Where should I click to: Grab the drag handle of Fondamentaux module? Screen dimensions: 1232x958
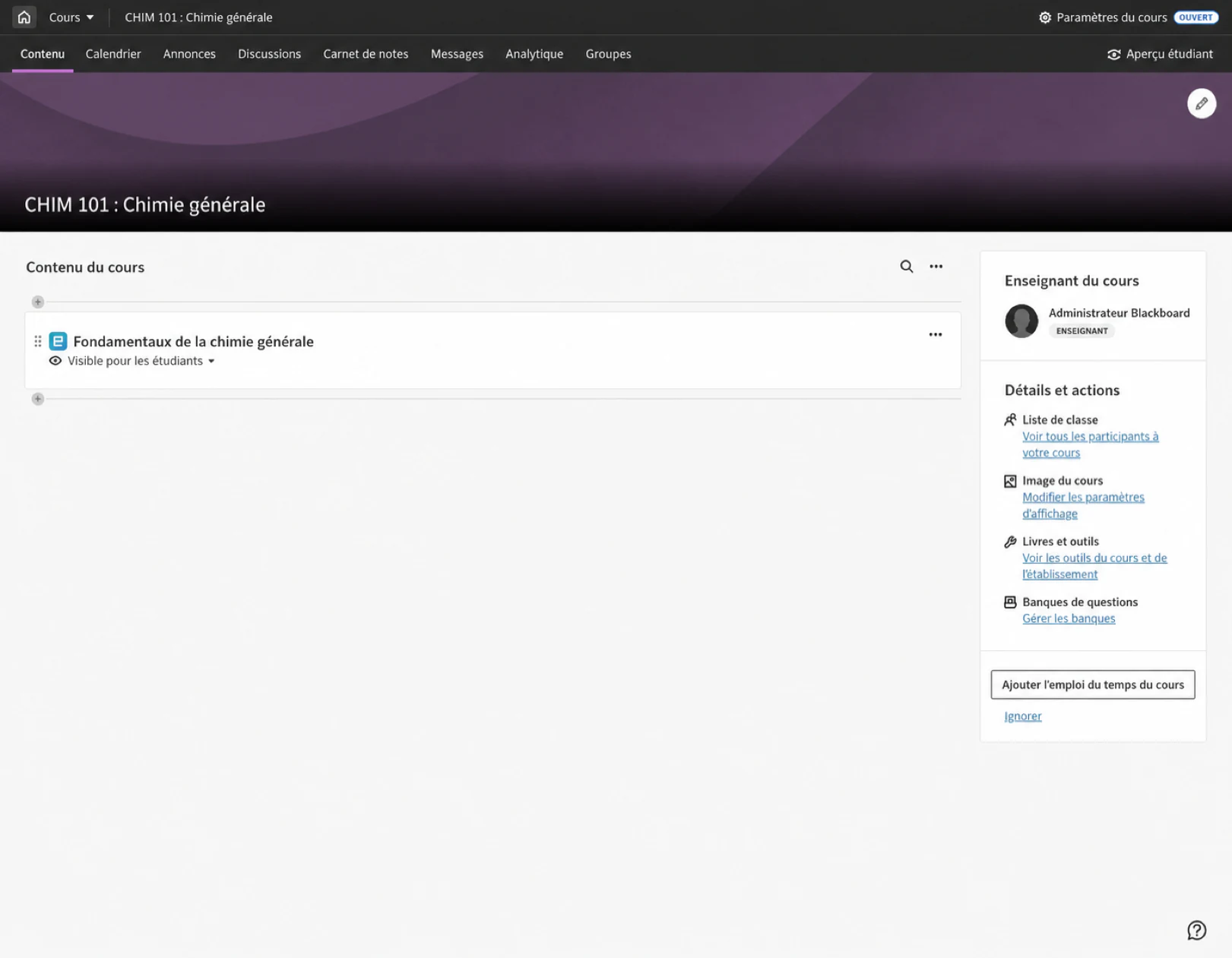[x=38, y=341]
